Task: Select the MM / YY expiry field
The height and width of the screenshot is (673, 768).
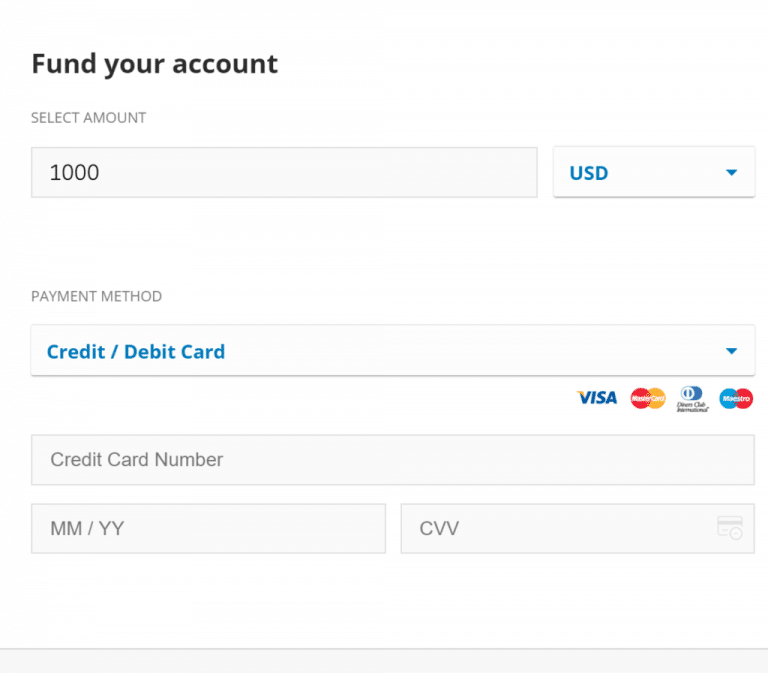Action: coord(208,529)
